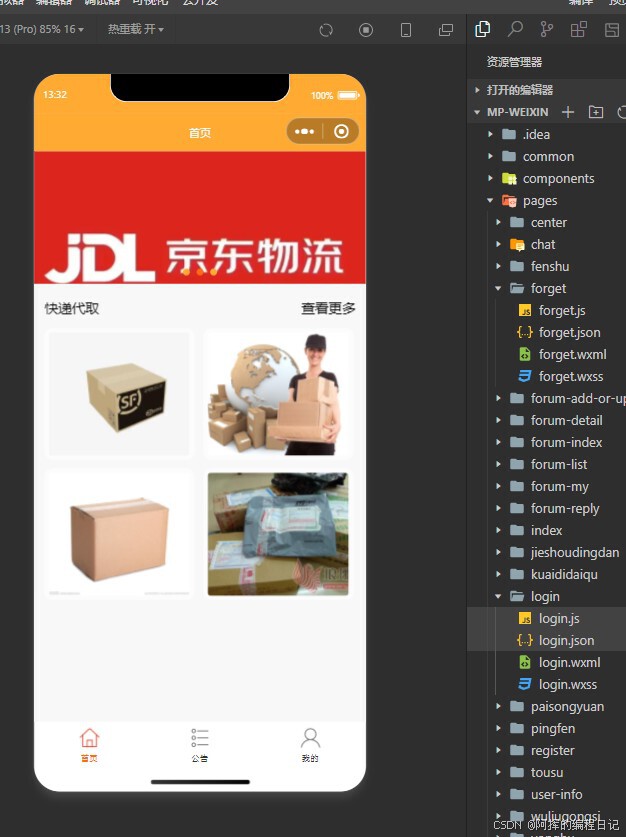626x837 pixels.
Task: Expand the components folder
Action: (x=490, y=178)
